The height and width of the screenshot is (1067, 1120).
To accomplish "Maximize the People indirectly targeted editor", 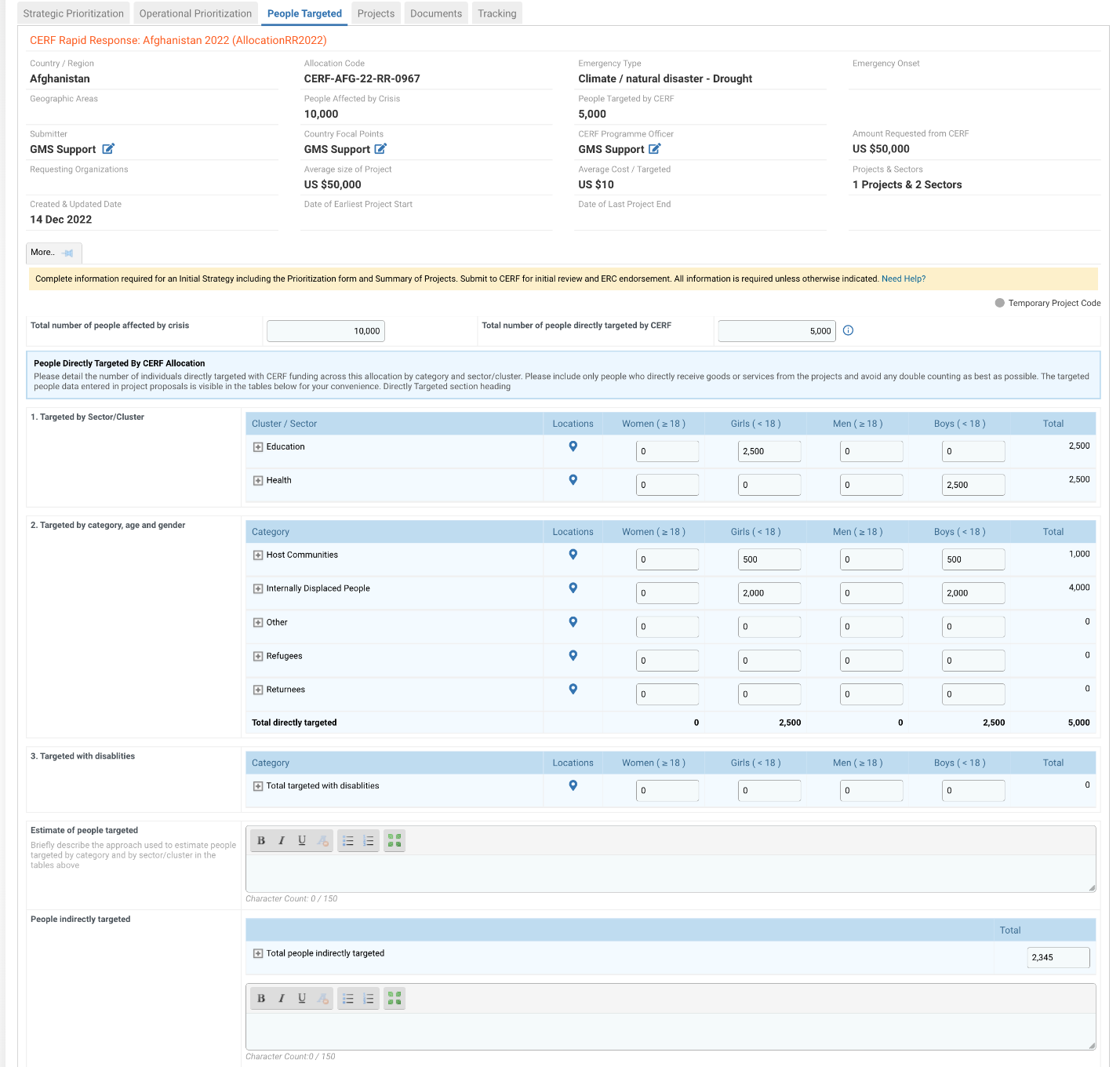I will point(395,999).
